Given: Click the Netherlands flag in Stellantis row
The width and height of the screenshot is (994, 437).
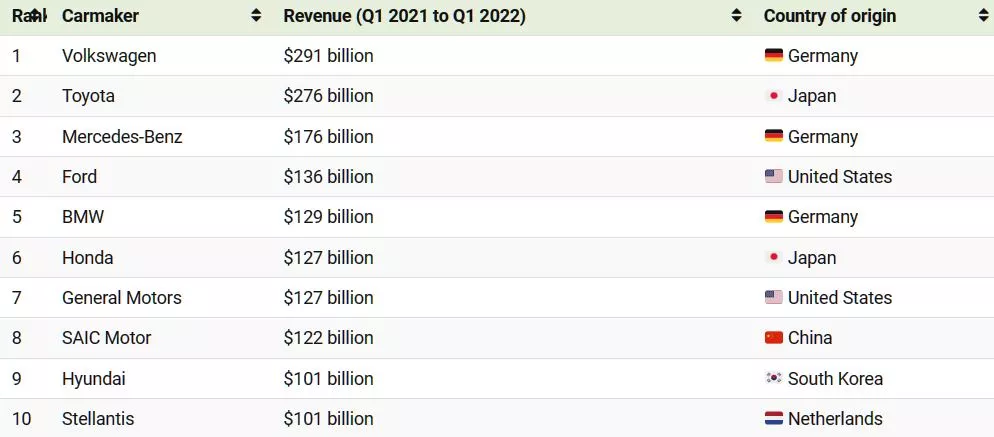Looking at the screenshot, I should 773,419.
